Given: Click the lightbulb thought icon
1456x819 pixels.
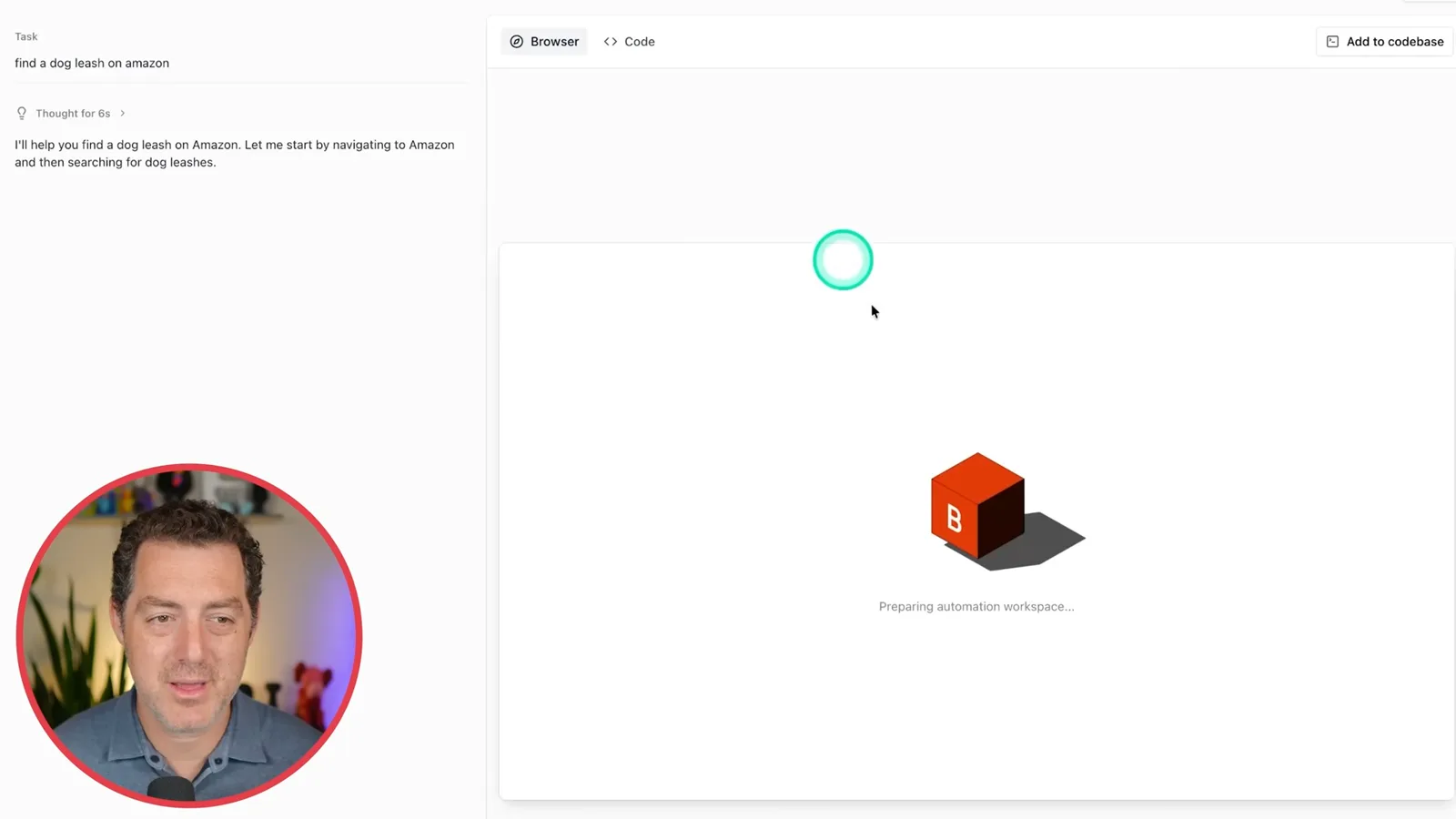Looking at the screenshot, I should click(22, 114).
